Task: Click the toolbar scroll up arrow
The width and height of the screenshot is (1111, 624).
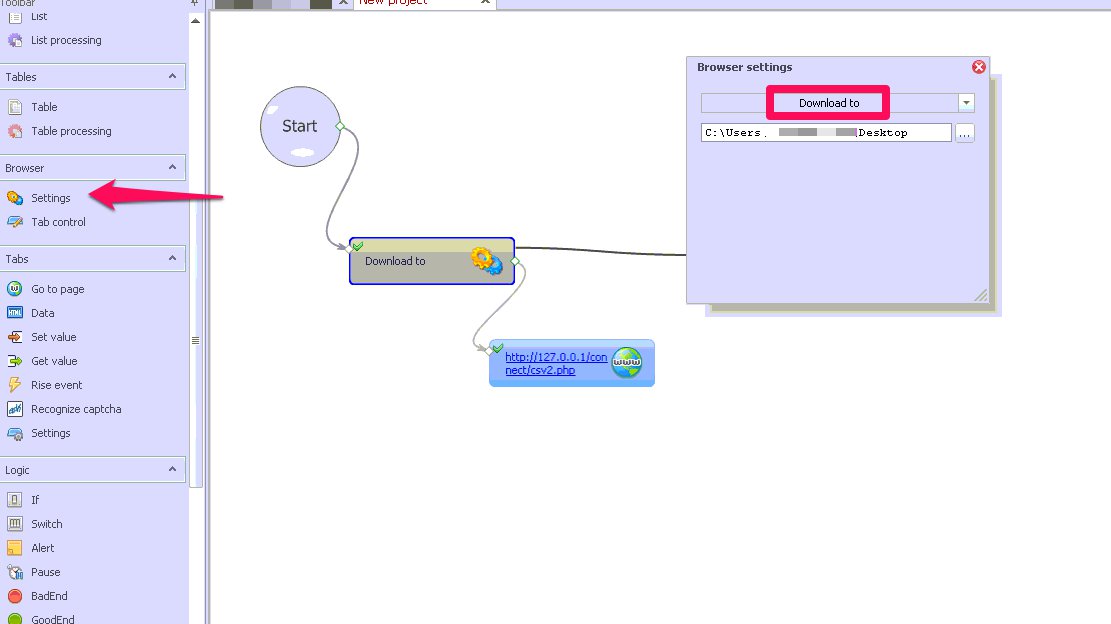Action: coord(196,21)
